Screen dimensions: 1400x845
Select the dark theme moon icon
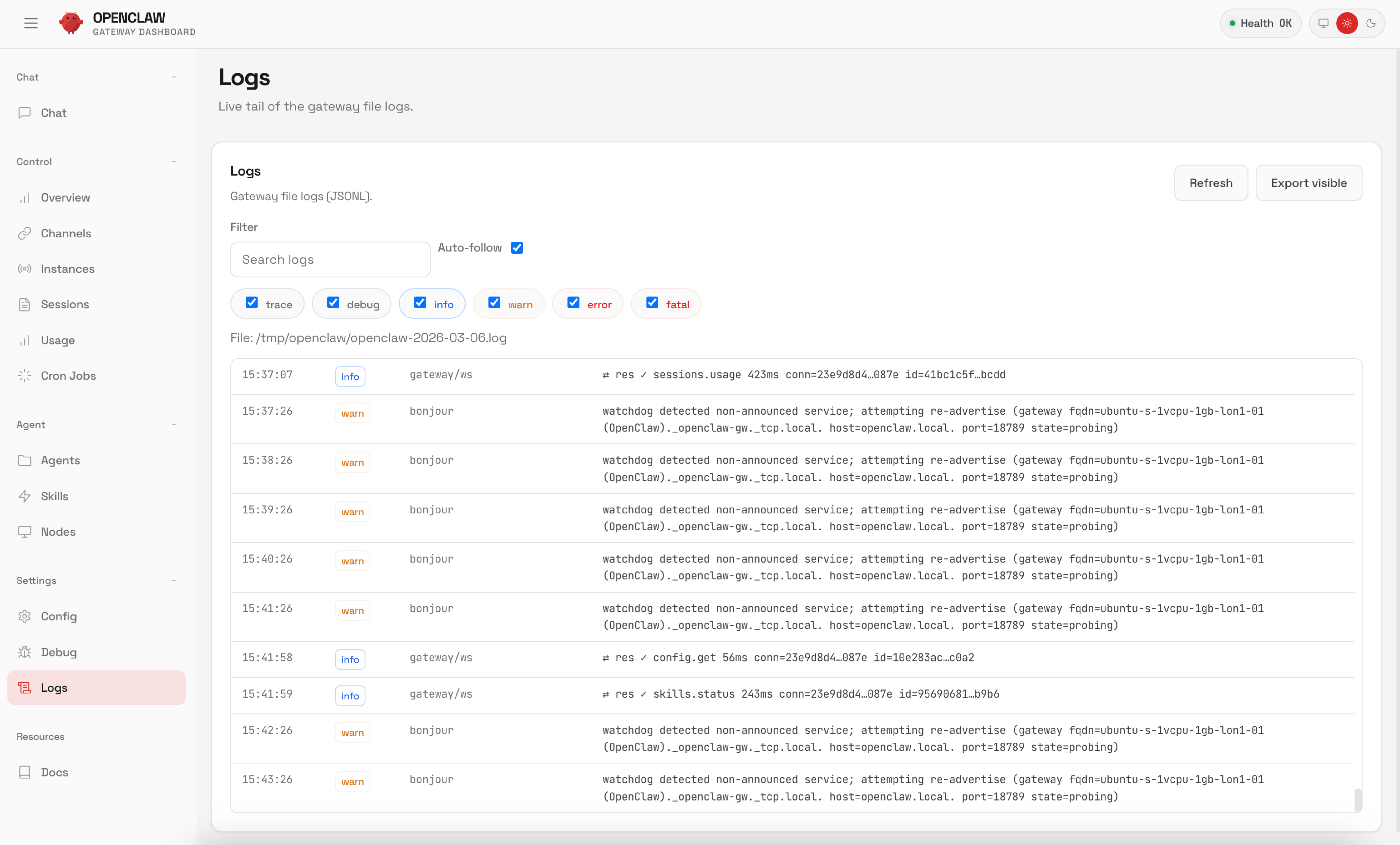[x=1371, y=23]
